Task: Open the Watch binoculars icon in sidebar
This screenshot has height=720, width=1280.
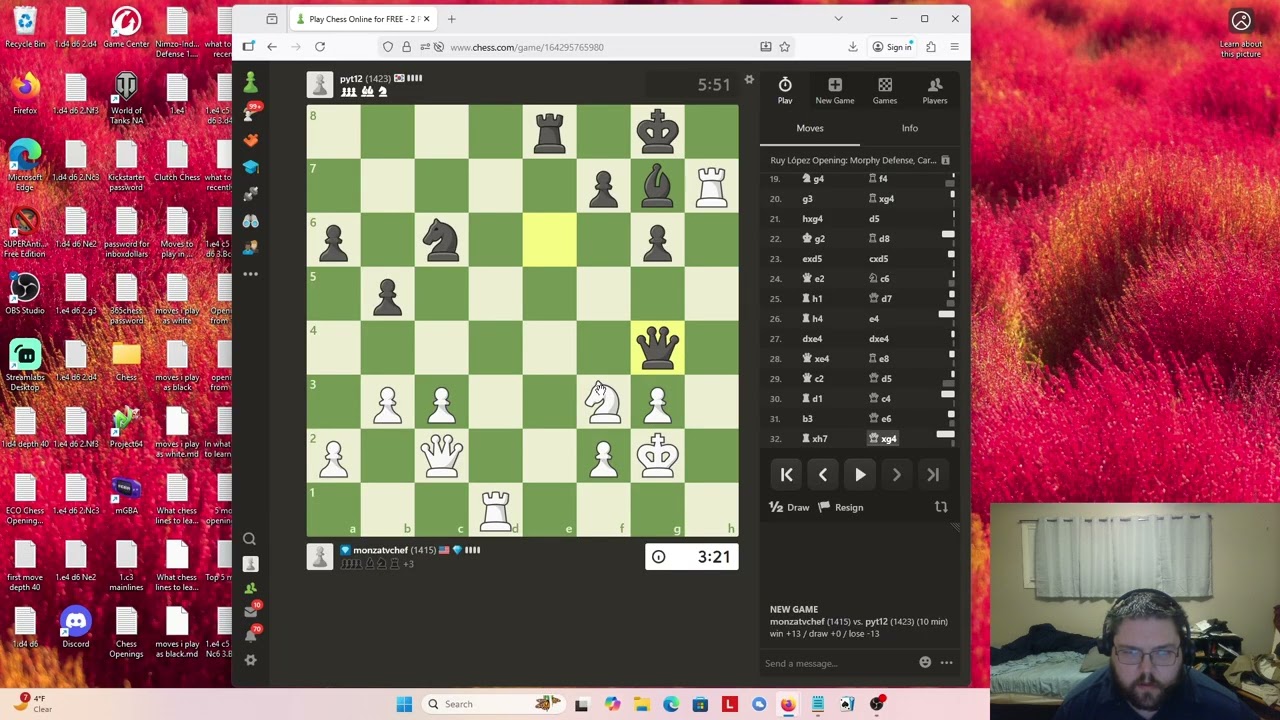Action: pos(250,221)
